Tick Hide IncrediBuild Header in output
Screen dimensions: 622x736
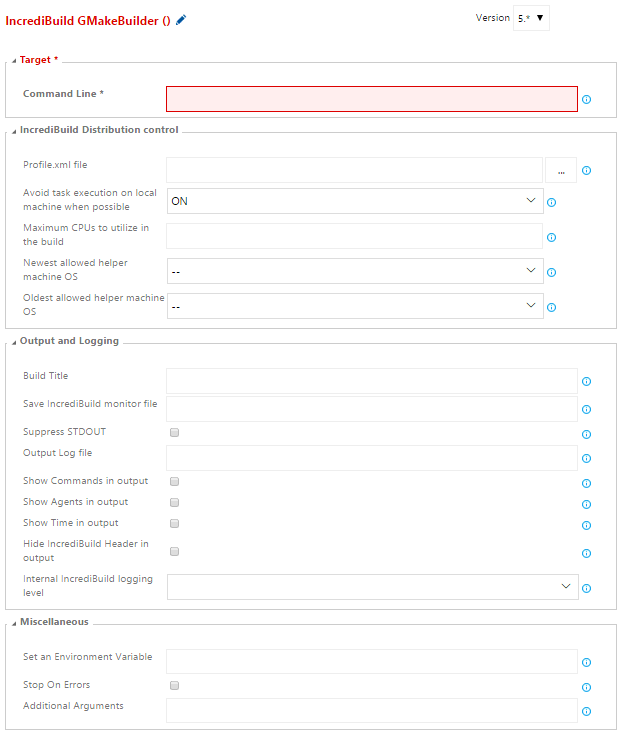pos(174,551)
